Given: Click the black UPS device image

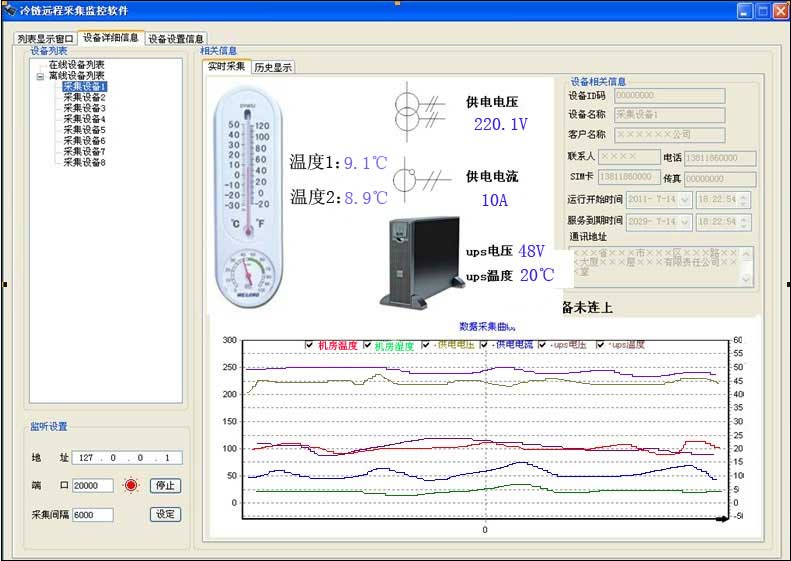Looking at the screenshot, I should pos(422,262).
